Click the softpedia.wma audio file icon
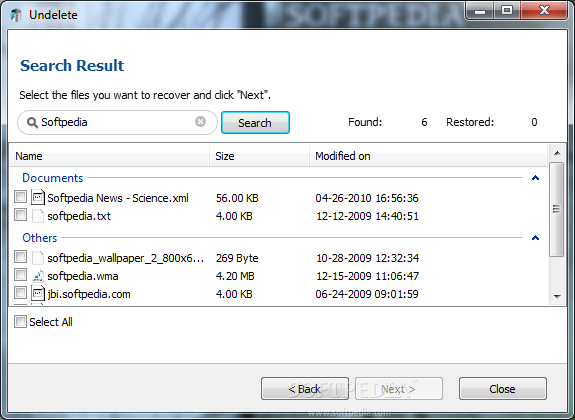The width and height of the screenshot is (575, 420). pyautogui.click(x=38, y=276)
